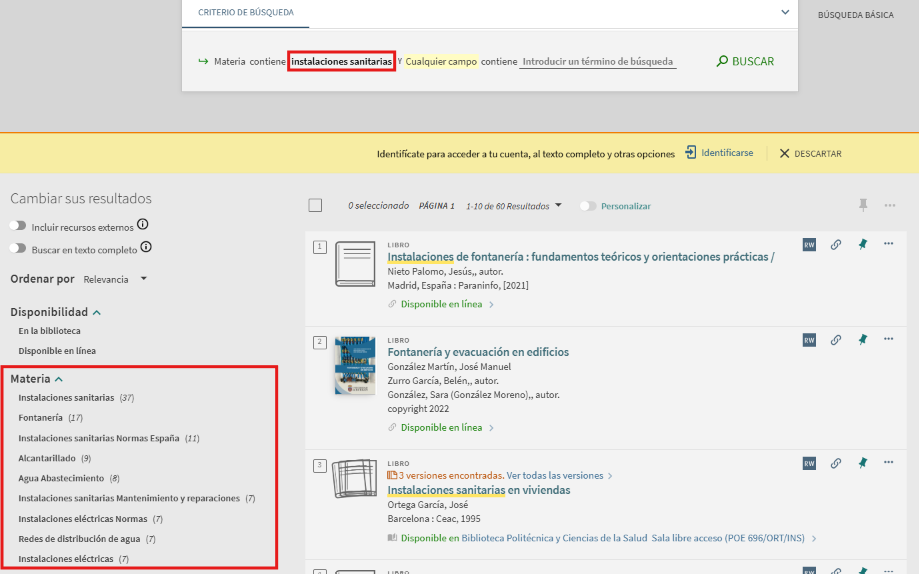Click permalink icon for Instalaciones de fontanería
919x574 pixels.
[836, 244]
